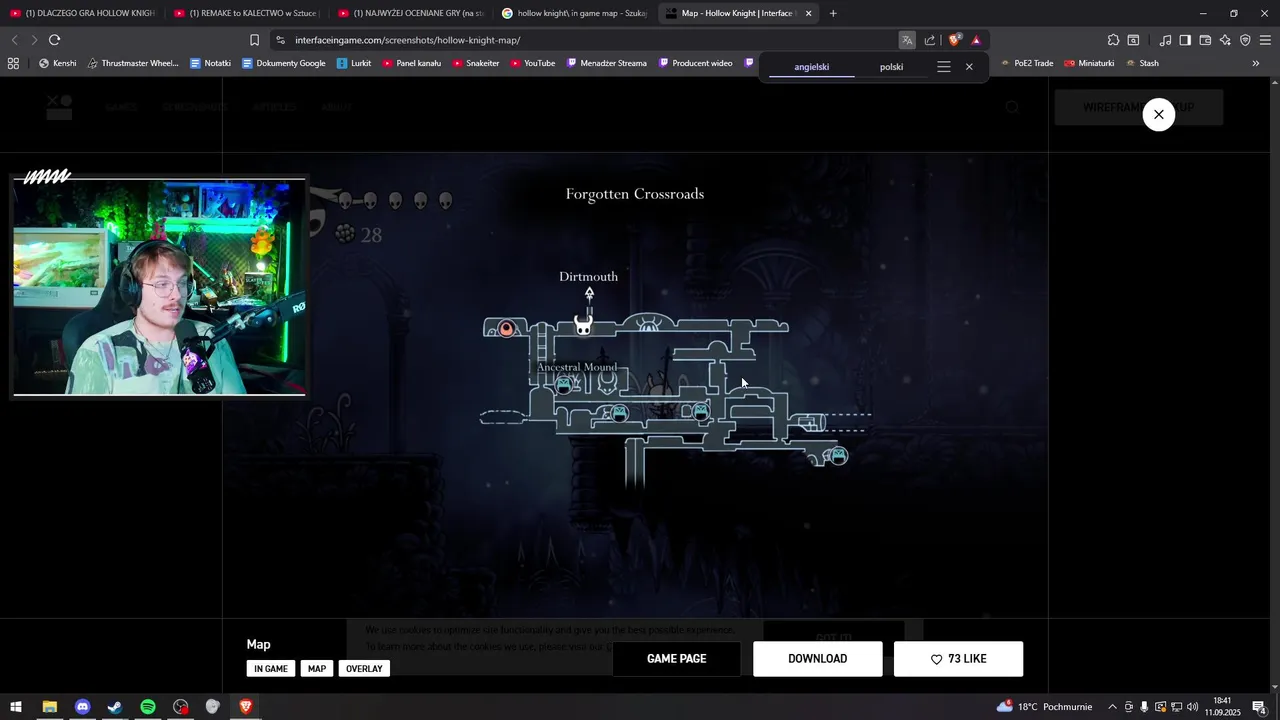Close the translate popup

coord(969,67)
